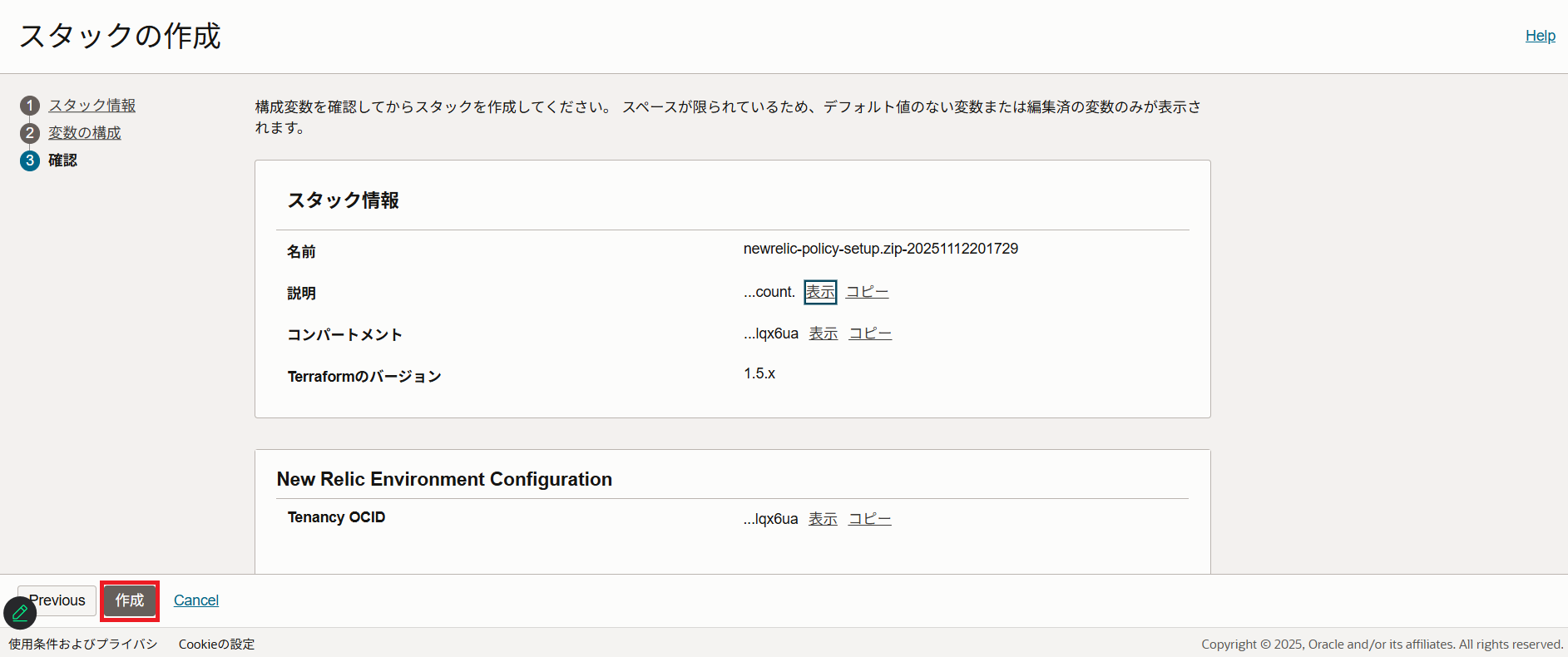Click step number 2 circle
Viewport: 1568px width, 657px height.
(x=30, y=133)
